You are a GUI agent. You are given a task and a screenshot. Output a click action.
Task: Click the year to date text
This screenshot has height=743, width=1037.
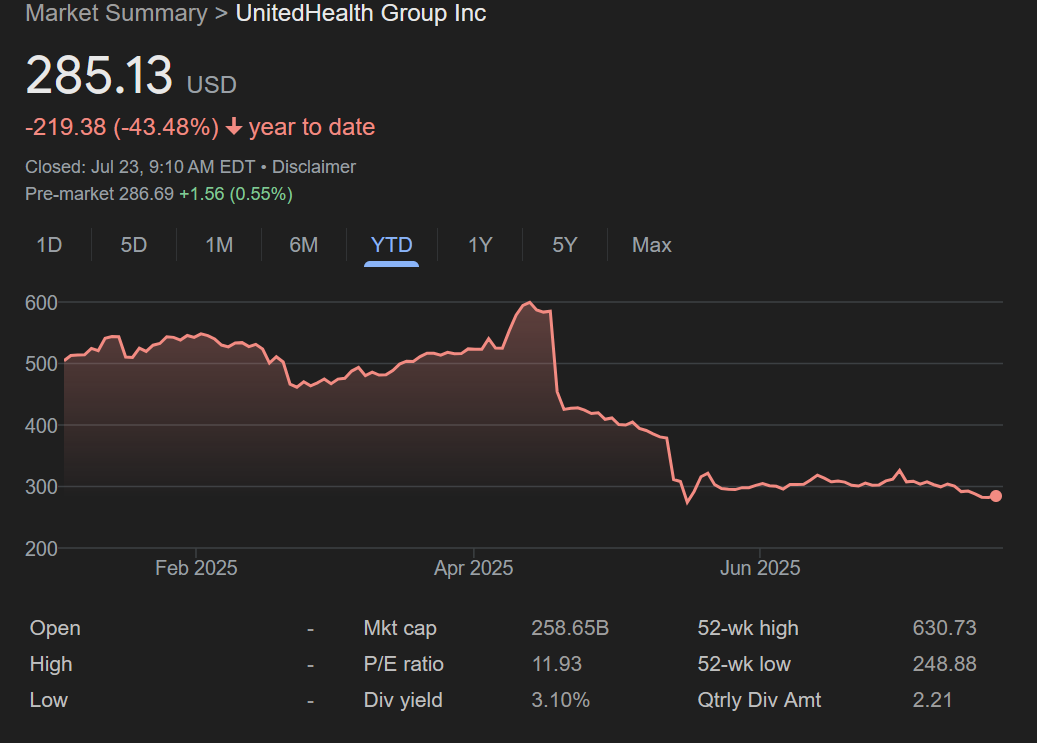pyautogui.click(x=312, y=126)
